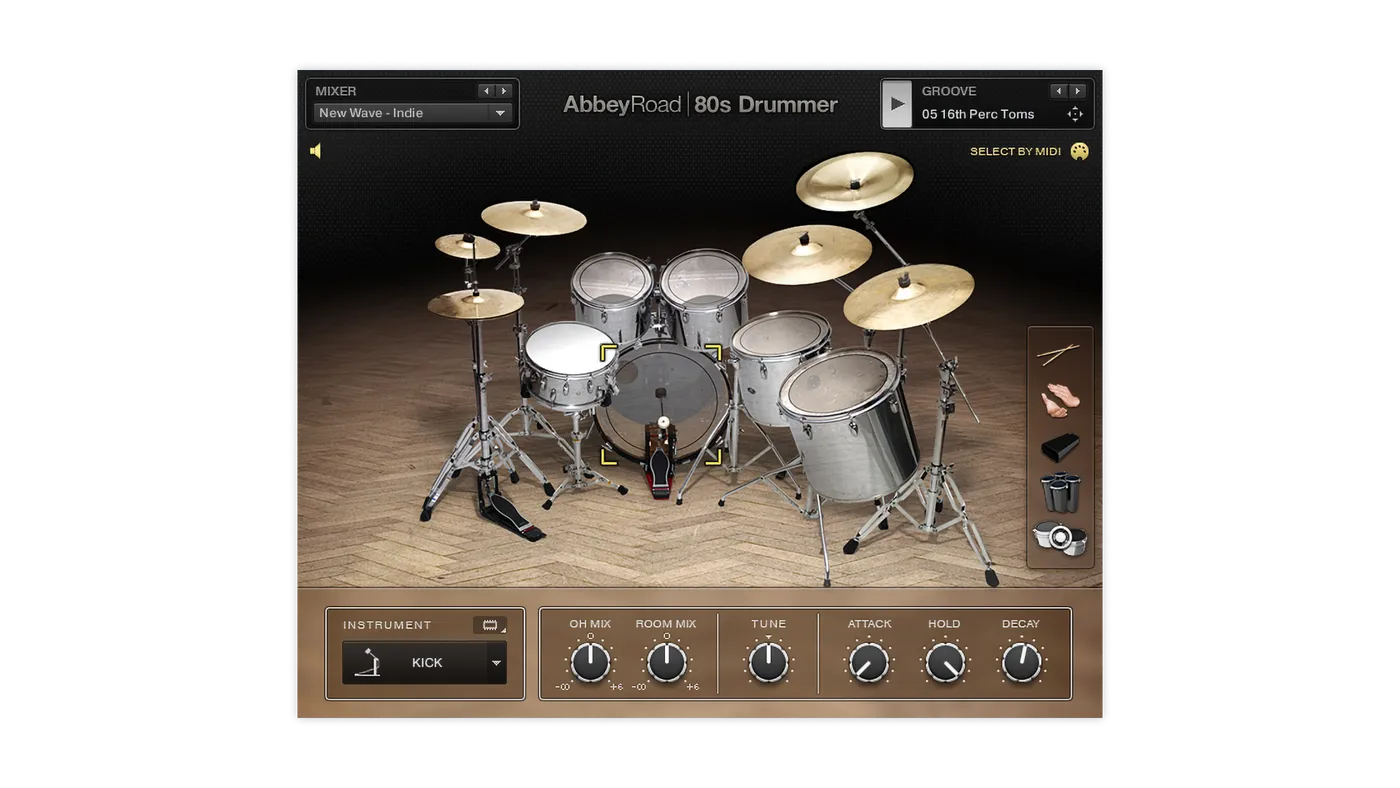Image resolution: width=1400 pixels, height=788 pixels.
Task: Select the left crash cymbal above the snare
Action: pyautogui.click(x=533, y=217)
